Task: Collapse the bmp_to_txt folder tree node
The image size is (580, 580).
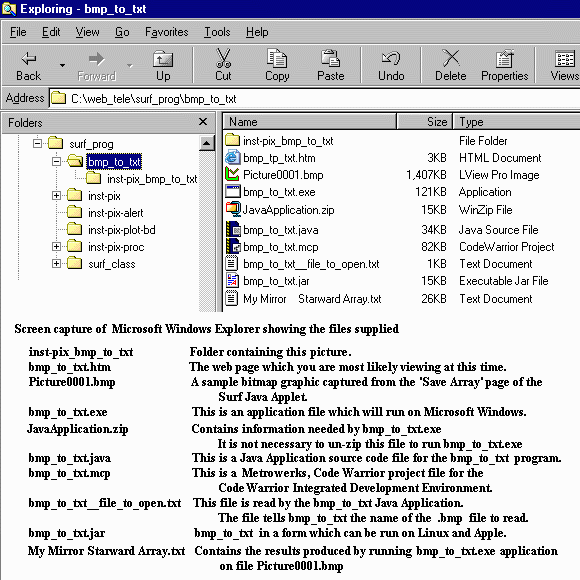Action: click(x=56, y=161)
